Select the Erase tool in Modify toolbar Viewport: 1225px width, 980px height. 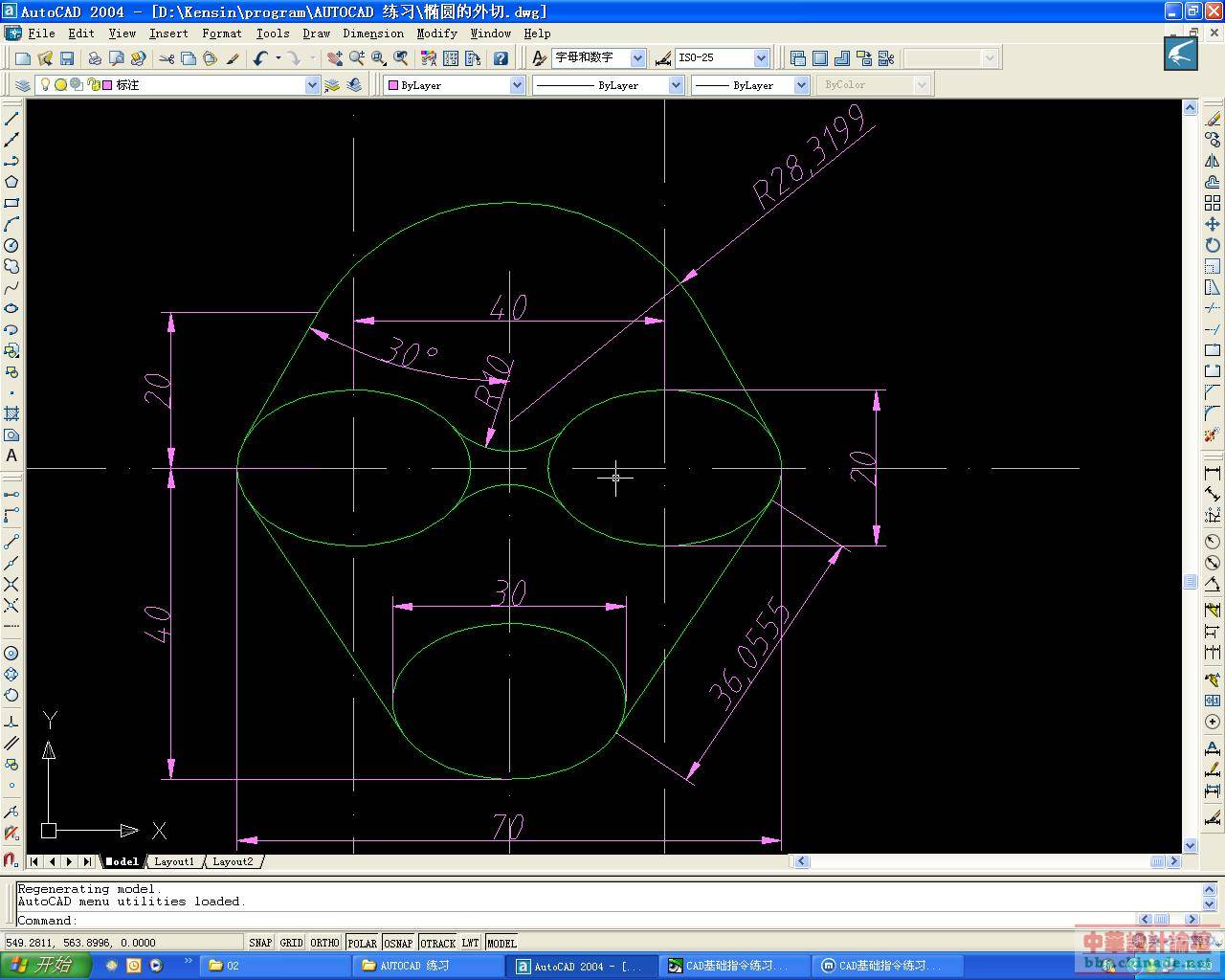1213,119
